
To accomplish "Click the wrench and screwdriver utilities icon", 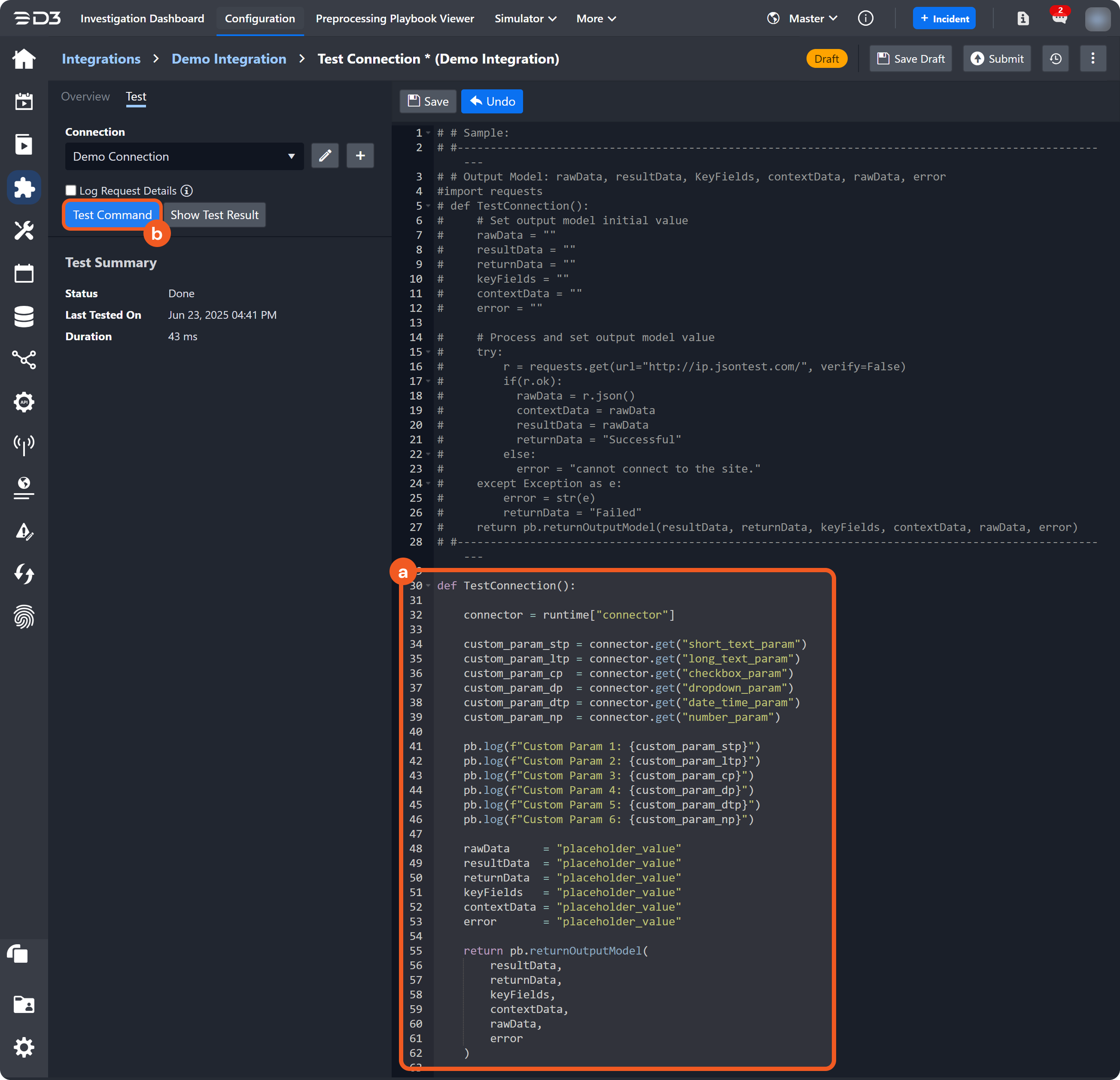I will click(24, 230).
